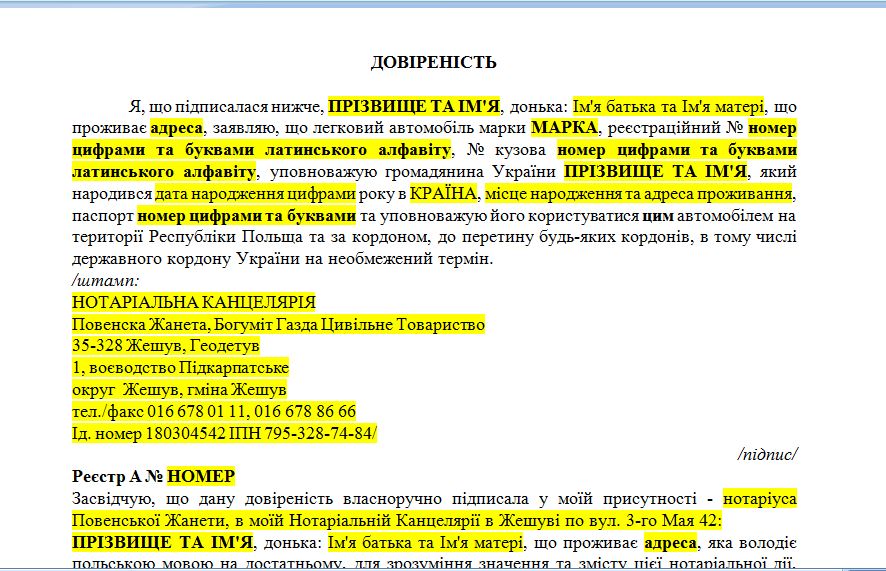Click the 'НОТАРІАЛЬНА КАНЦЕЛЯРІЯ' stamp line
This screenshot has height=571, width=886.
pyautogui.click(x=193, y=302)
